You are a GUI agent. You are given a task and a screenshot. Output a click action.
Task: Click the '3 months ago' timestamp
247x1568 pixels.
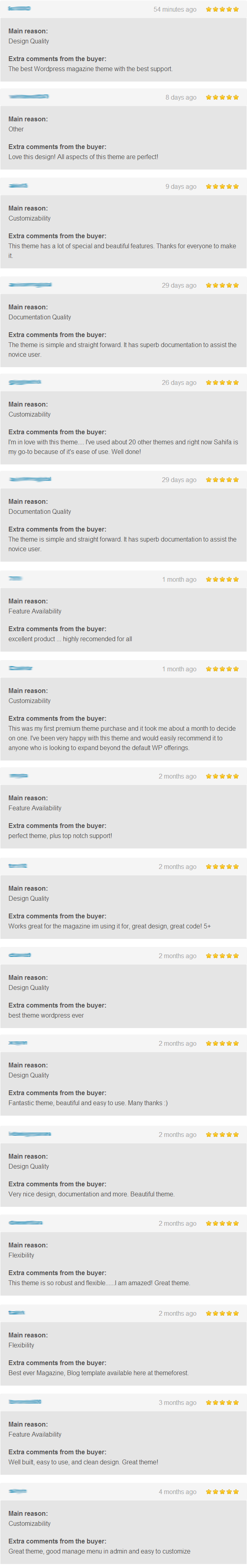(x=178, y=1402)
